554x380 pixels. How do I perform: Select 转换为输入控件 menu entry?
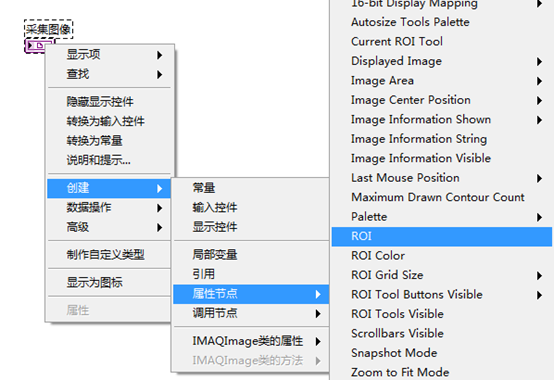point(110,121)
